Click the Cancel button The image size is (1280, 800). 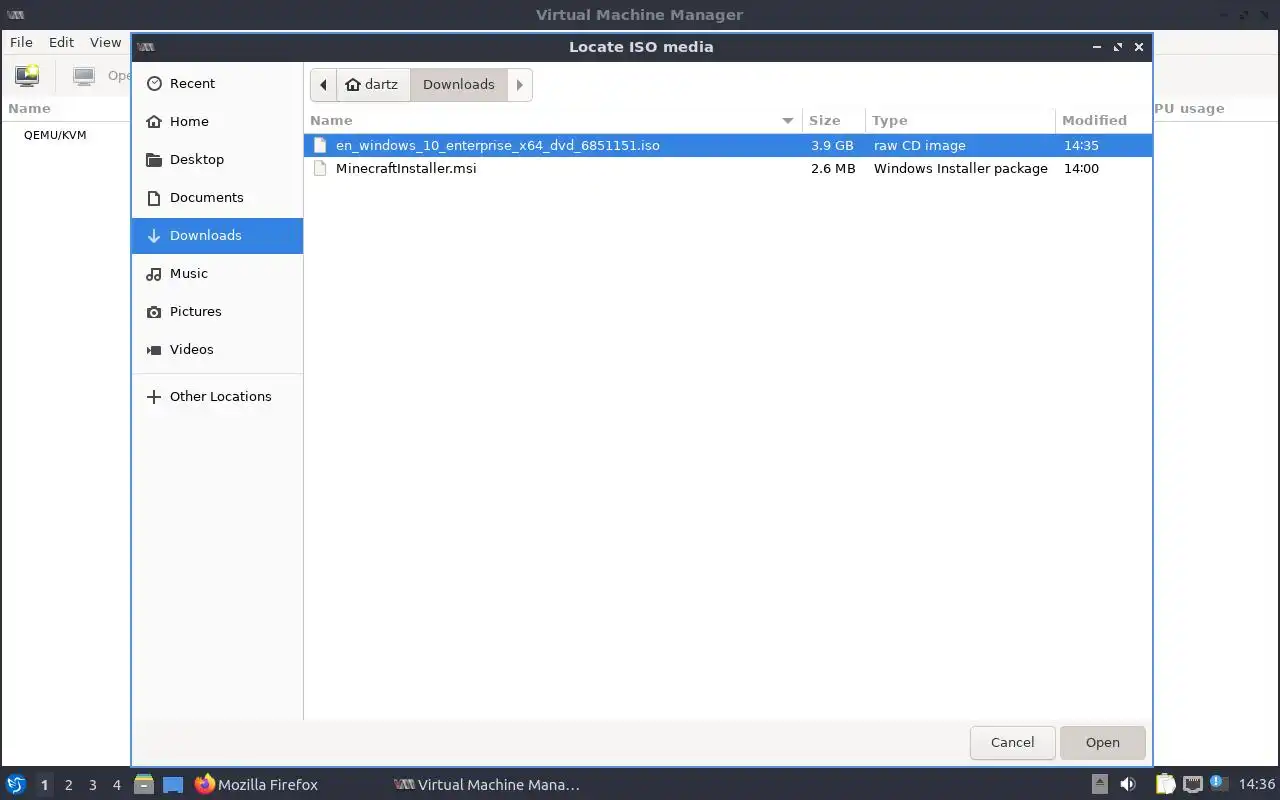1012,742
